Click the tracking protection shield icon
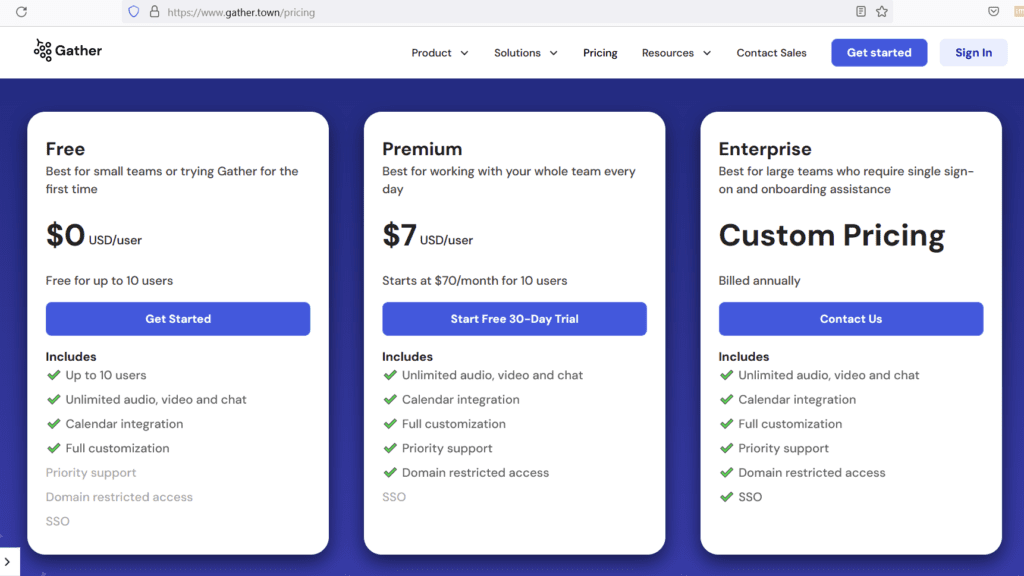This screenshot has height=576, width=1024. coord(134,12)
